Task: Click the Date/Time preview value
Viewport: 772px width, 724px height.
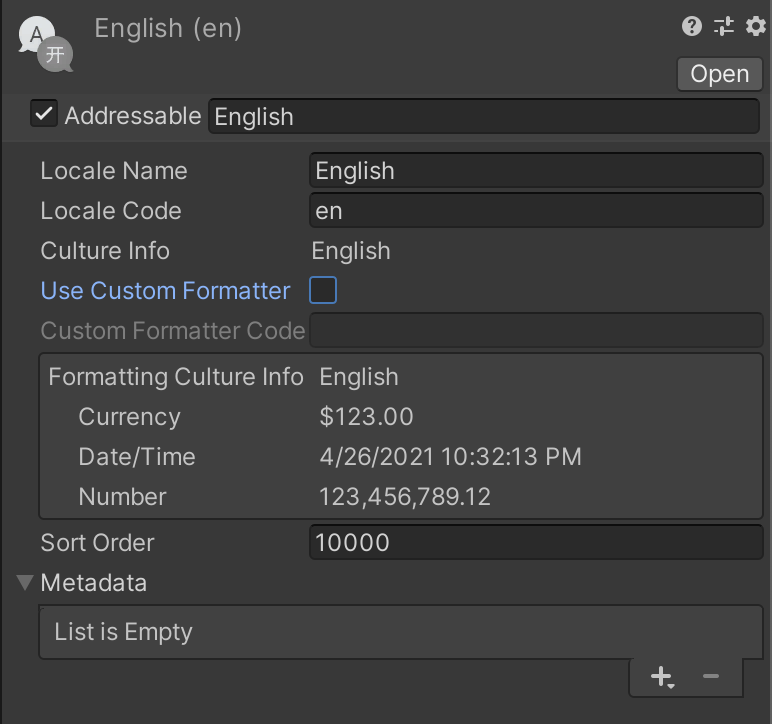Action: point(450,457)
